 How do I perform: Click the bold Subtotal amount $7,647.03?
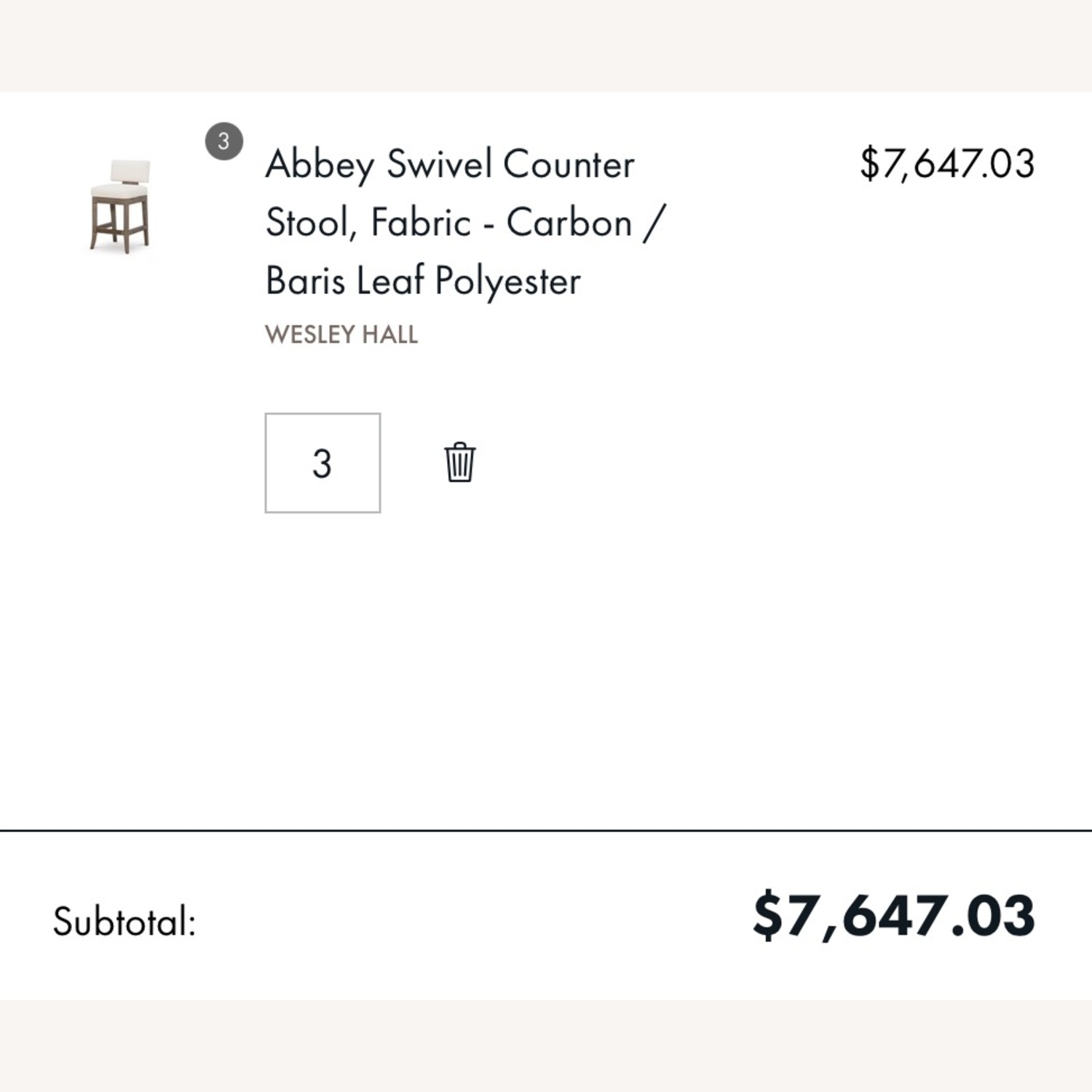(x=894, y=916)
